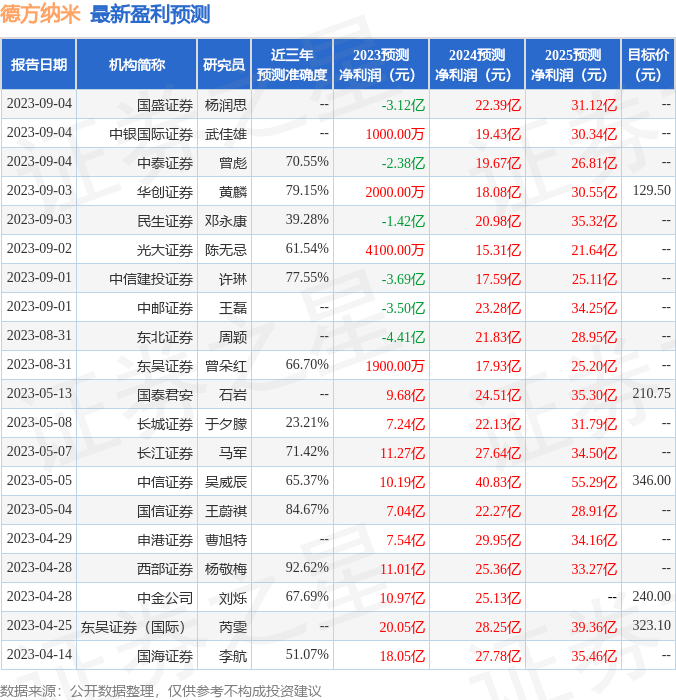This screenshot has width=676, height=700.
Task: Click the 2025预测净利润 column header
Action: tap(573, 65)
